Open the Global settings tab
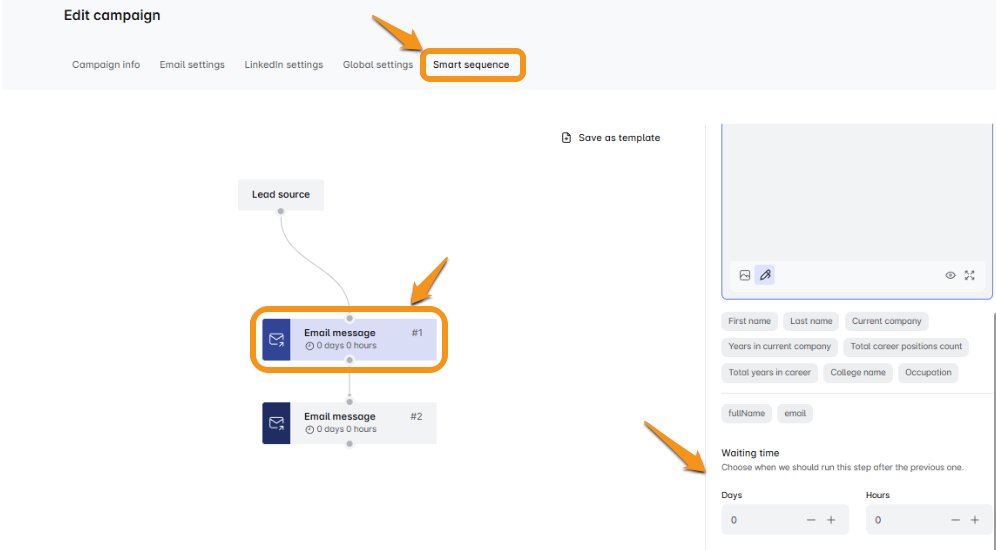 (x=377, y=65)
